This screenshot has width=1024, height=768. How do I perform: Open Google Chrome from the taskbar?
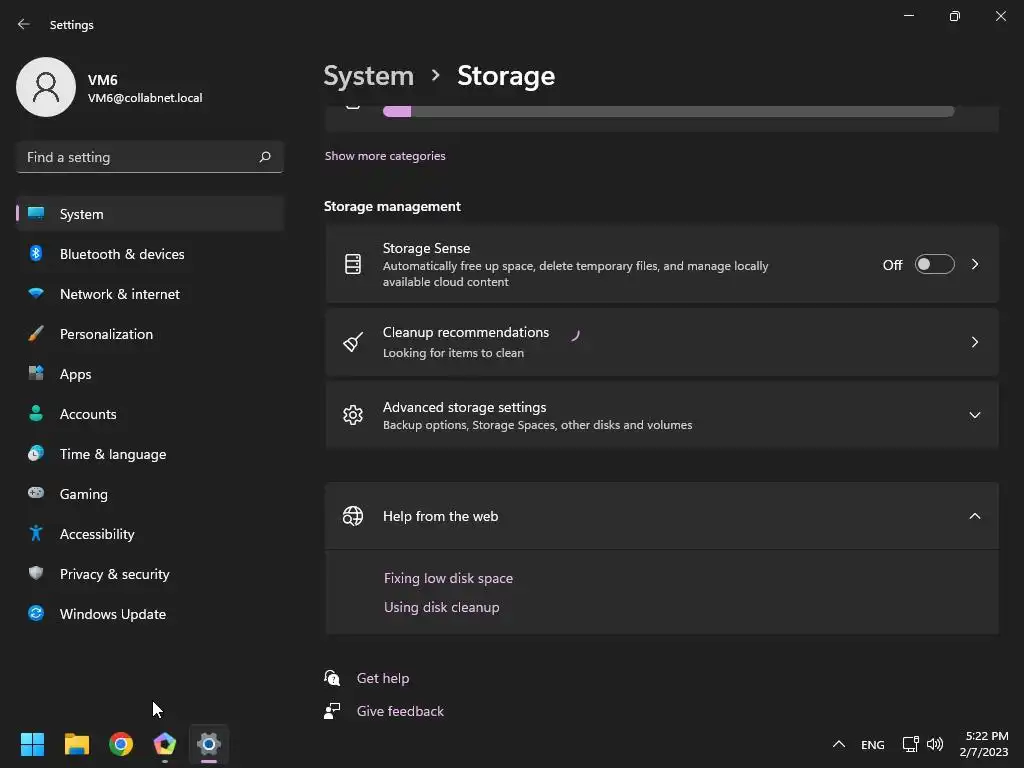tap(121, 744)
